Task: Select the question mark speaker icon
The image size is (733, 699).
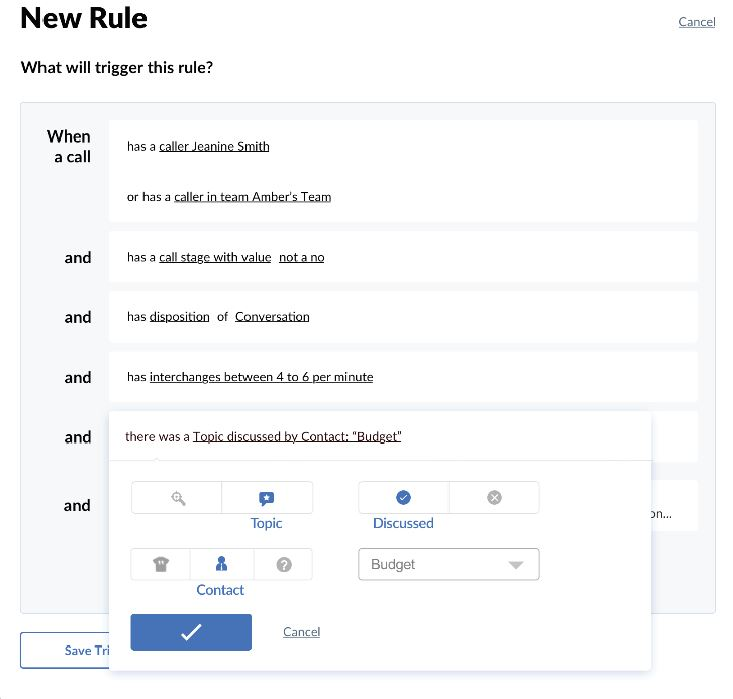Action: click(283, 565)
